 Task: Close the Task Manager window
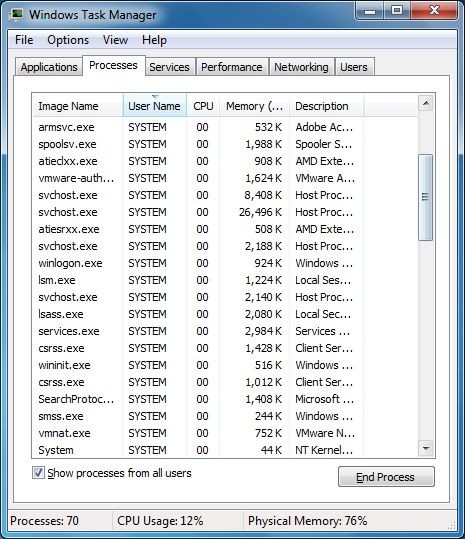[x=434, y=11]
